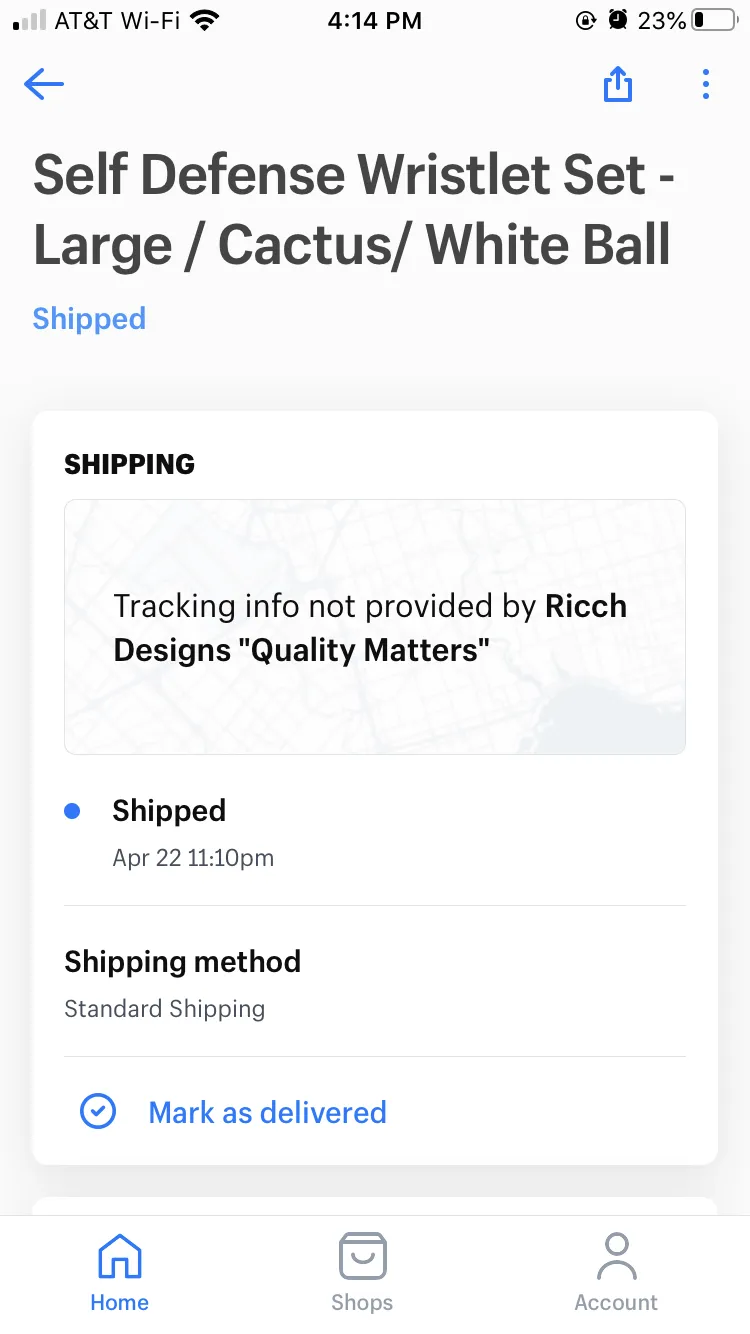Tap the Shipping method Standard Shipping row

[x=375, y=983]
